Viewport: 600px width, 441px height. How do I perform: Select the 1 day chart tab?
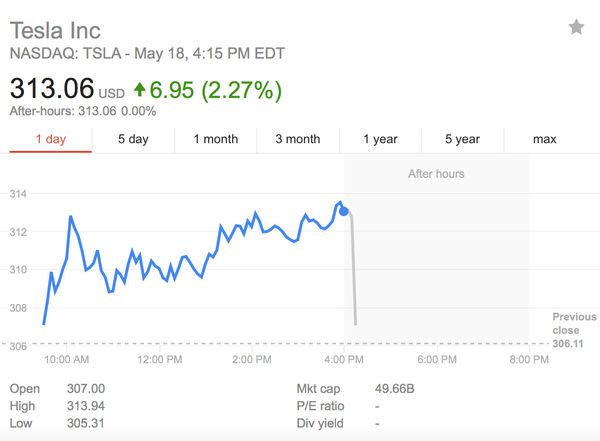coord(50,140)
